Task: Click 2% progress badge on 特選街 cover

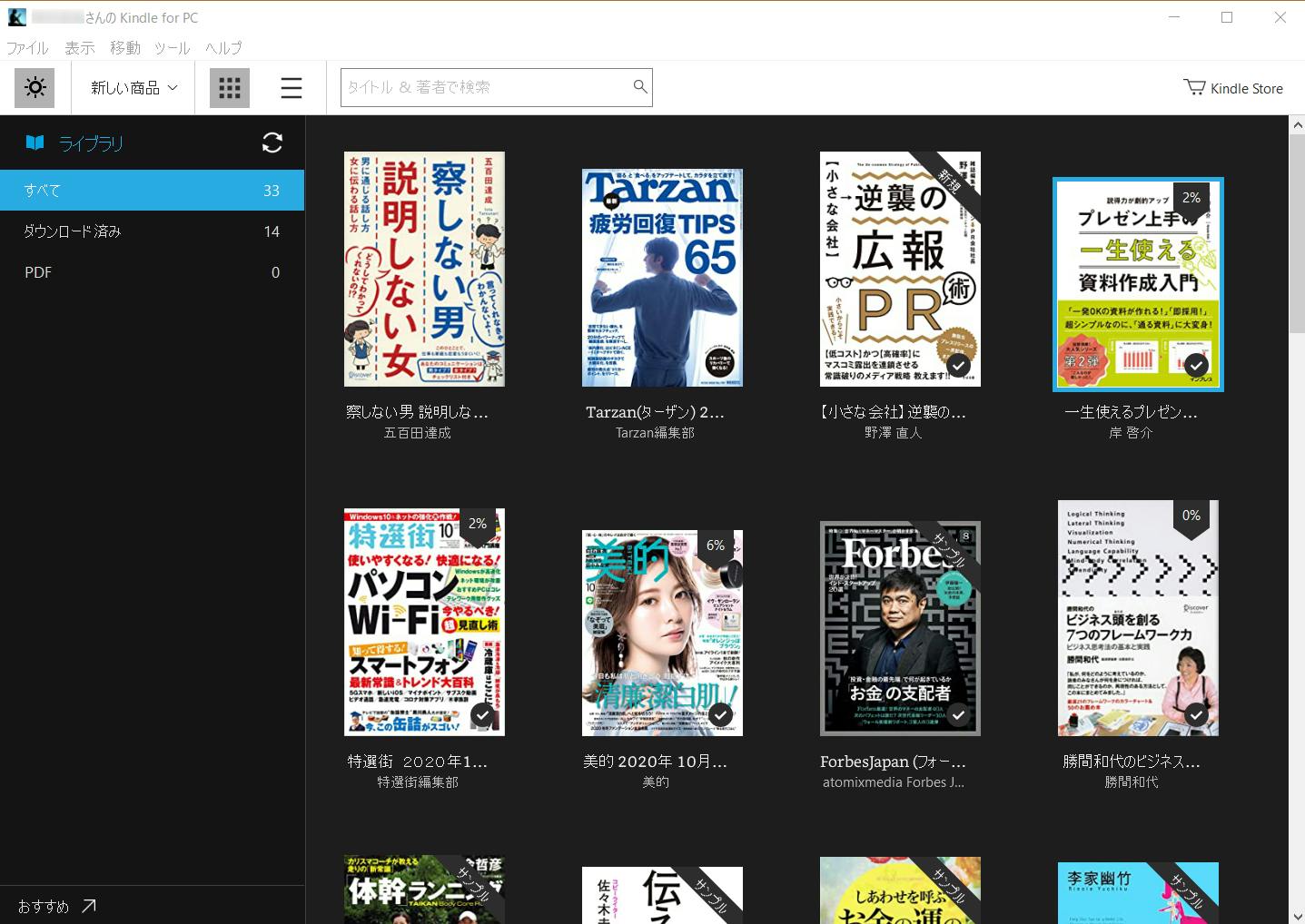Action: pyautogui.click(x=478, y=525)
